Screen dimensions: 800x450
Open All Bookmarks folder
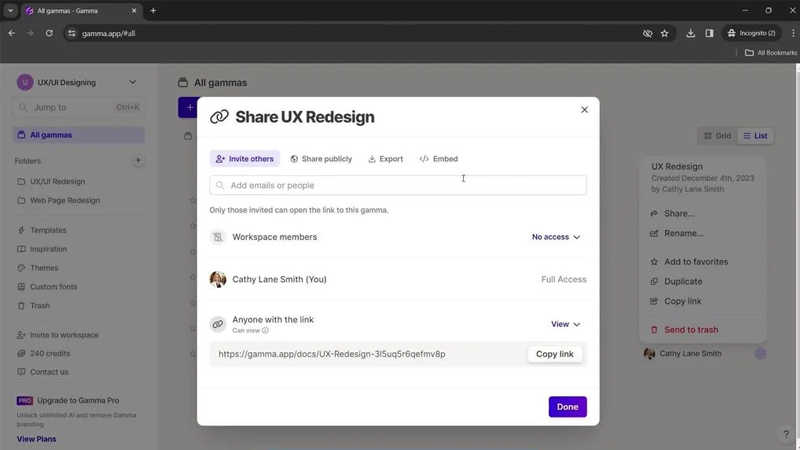[x=770, y=53]
